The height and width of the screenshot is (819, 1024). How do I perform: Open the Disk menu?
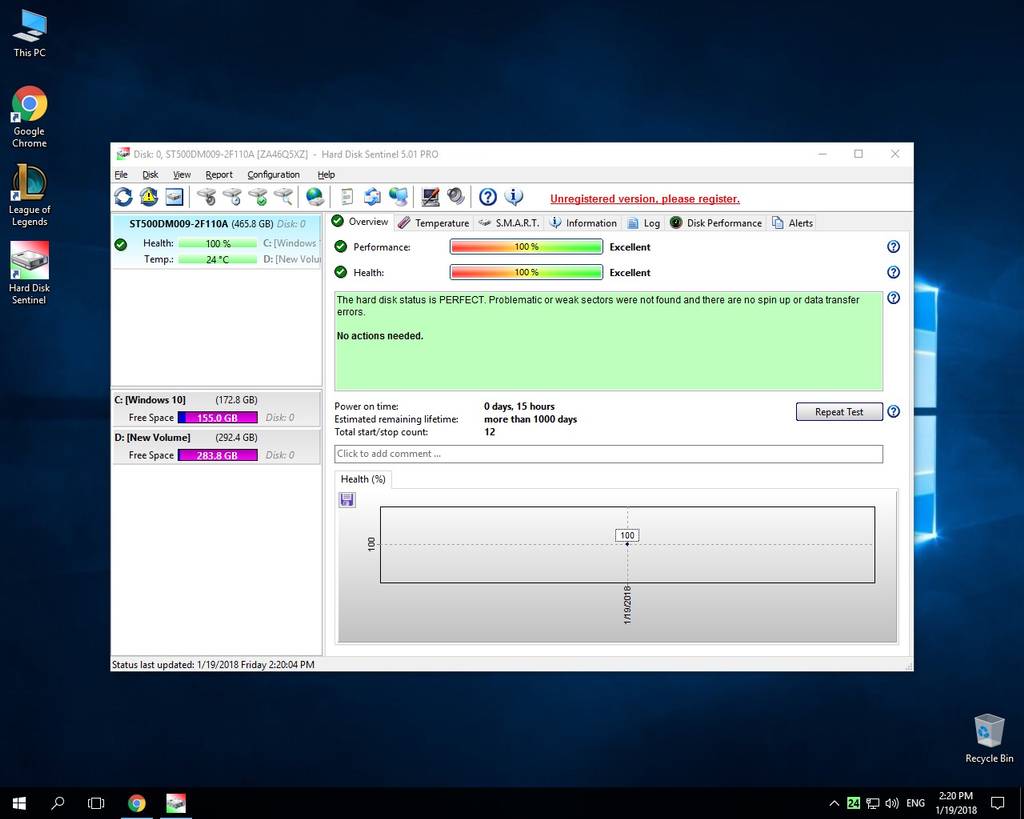[150, 175]
